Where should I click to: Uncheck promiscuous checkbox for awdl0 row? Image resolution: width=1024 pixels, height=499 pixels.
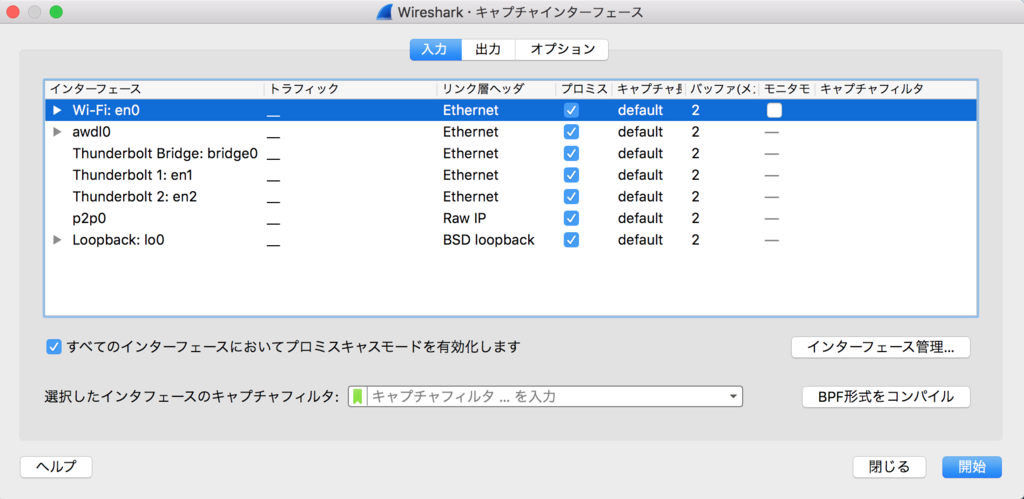tap(571, 132)
